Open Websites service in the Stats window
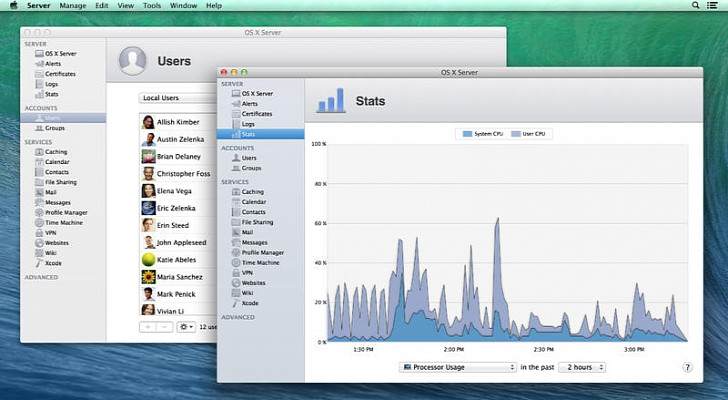Screen dimensions: 728x400 pos(254,282)
